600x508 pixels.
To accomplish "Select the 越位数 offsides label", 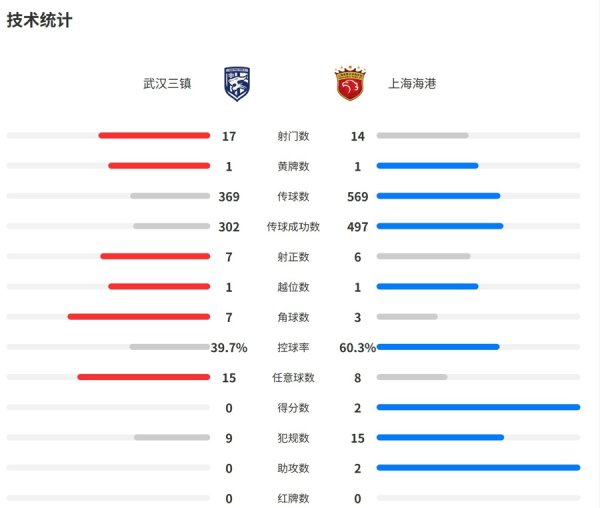I will click(293, 287).
